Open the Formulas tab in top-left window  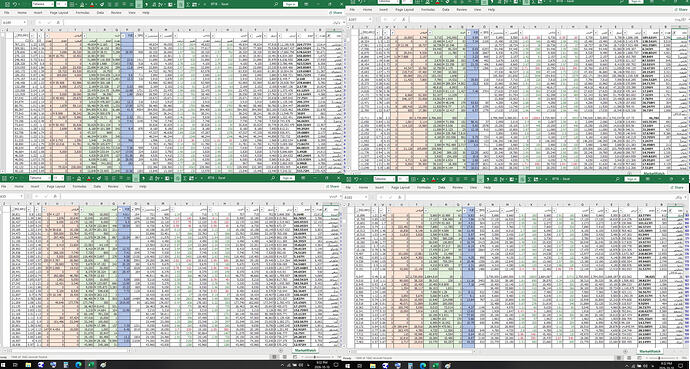[82, 13]
